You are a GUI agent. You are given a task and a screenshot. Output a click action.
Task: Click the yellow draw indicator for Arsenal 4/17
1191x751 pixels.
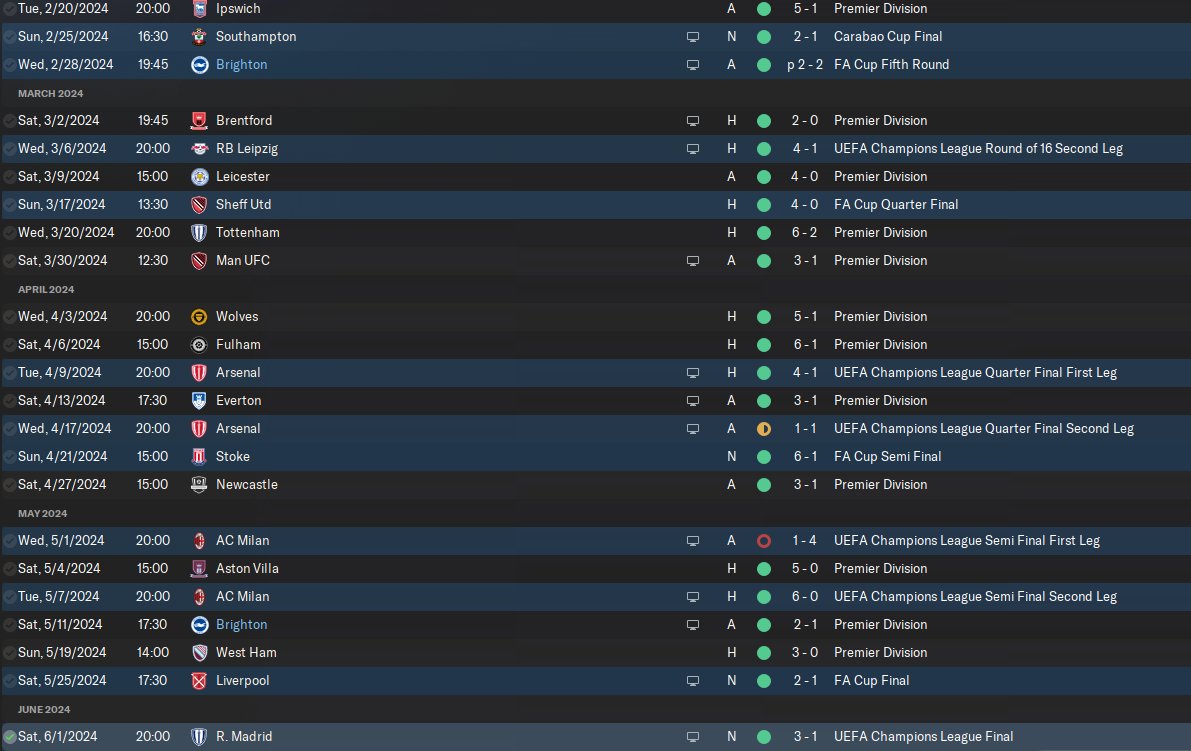(764, 429)
